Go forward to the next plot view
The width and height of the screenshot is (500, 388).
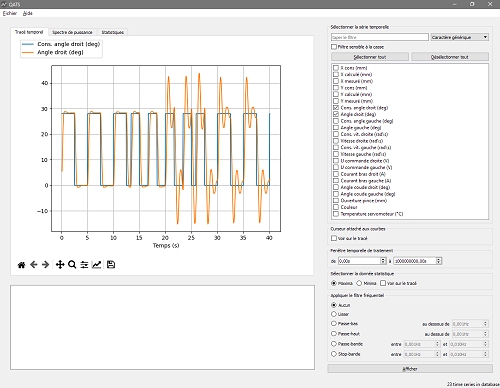[45, 265]
